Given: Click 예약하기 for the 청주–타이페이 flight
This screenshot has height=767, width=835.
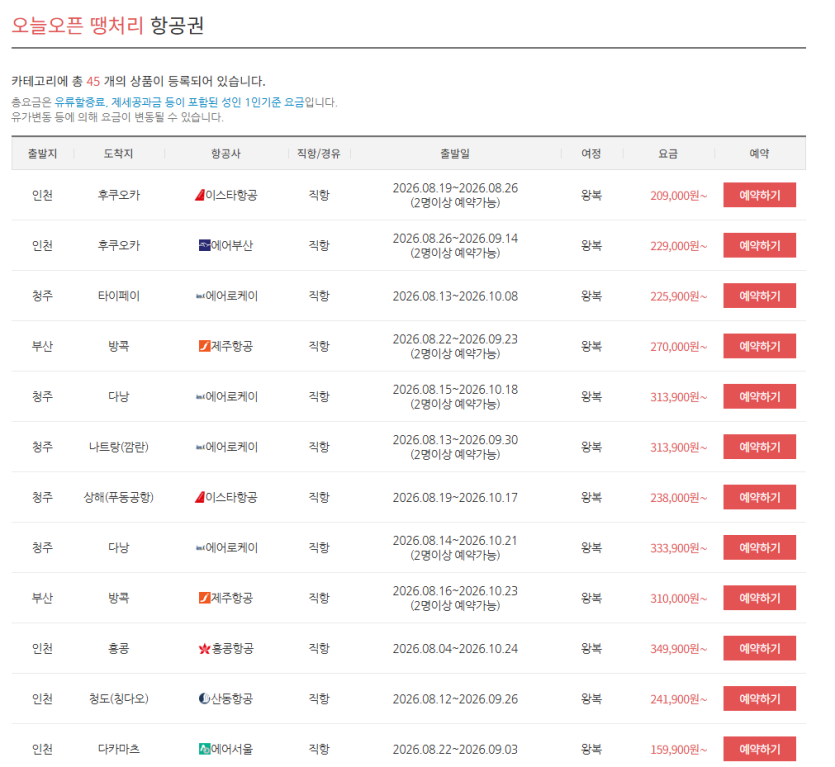Looking at the screenshot, I should coord(759,296).
